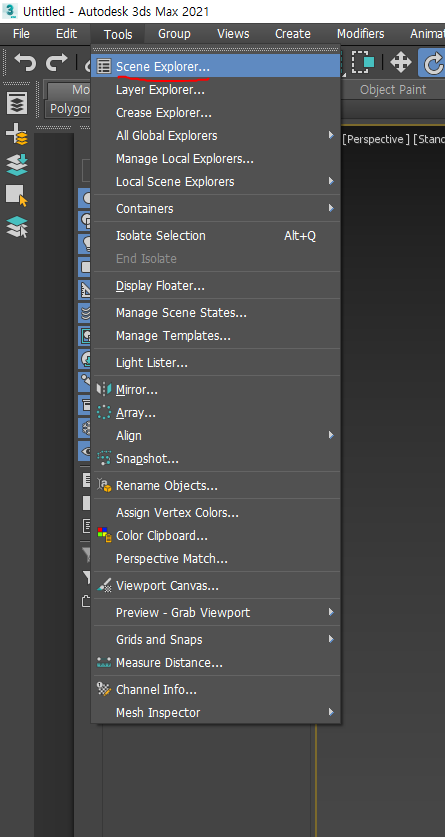This screenshot has height=837, width=445.
Task: Open the Edit menu
Action: pos(66,34)
